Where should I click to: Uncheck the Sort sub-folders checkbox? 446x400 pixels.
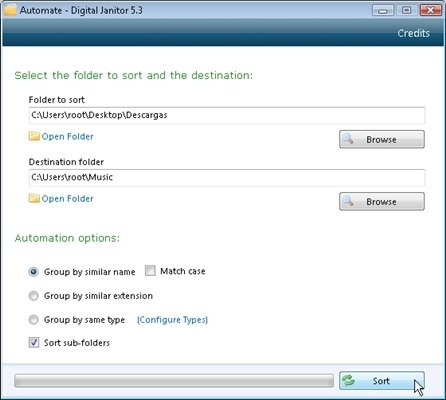34,342
